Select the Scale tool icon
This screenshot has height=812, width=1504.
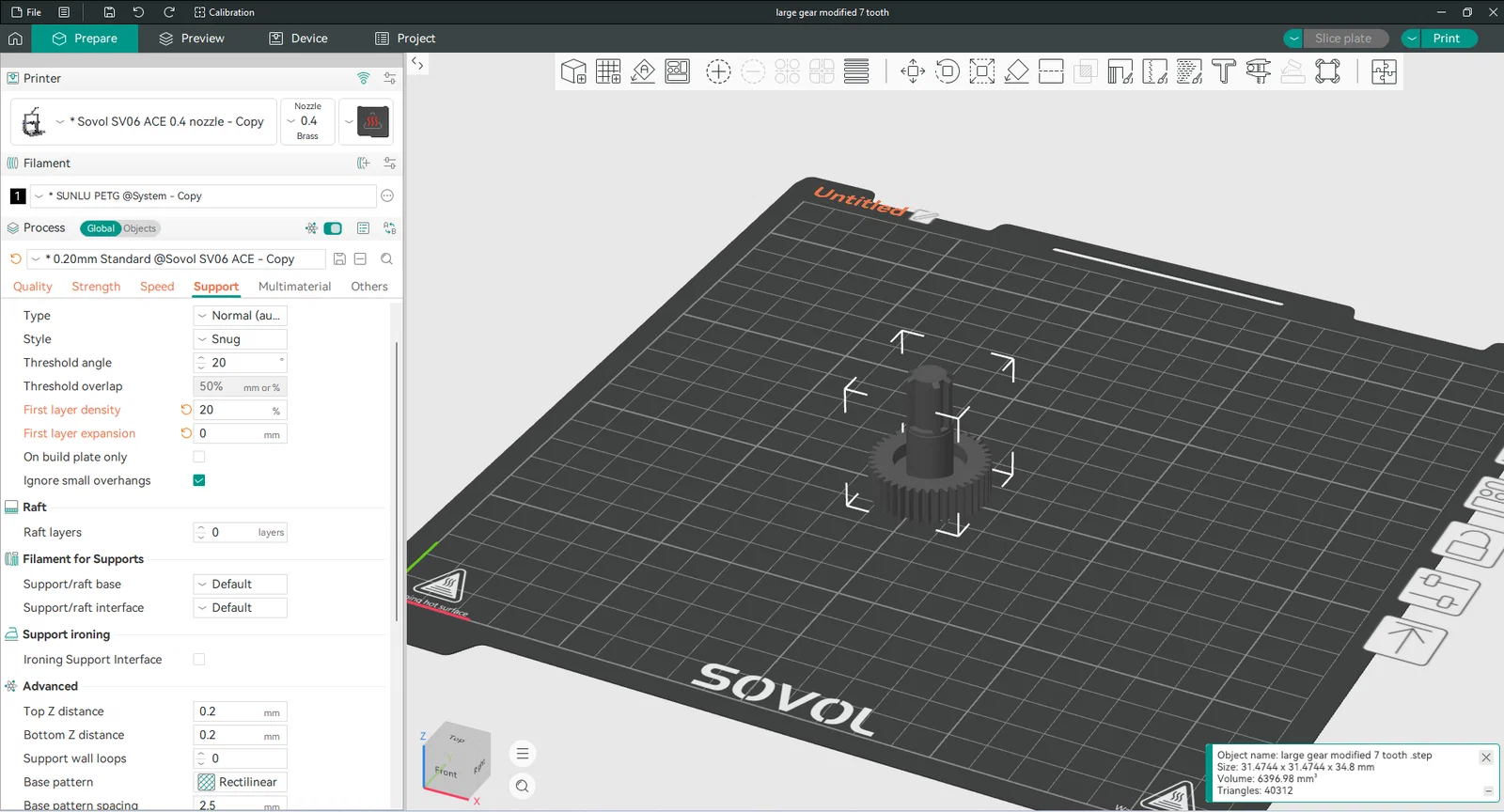coord(982,71)
